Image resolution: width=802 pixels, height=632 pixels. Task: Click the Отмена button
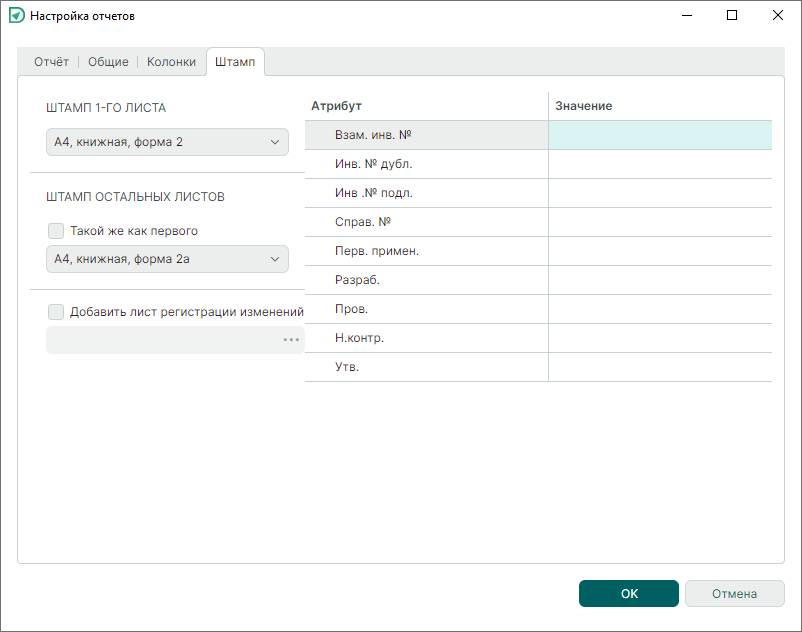pos(734,594)
